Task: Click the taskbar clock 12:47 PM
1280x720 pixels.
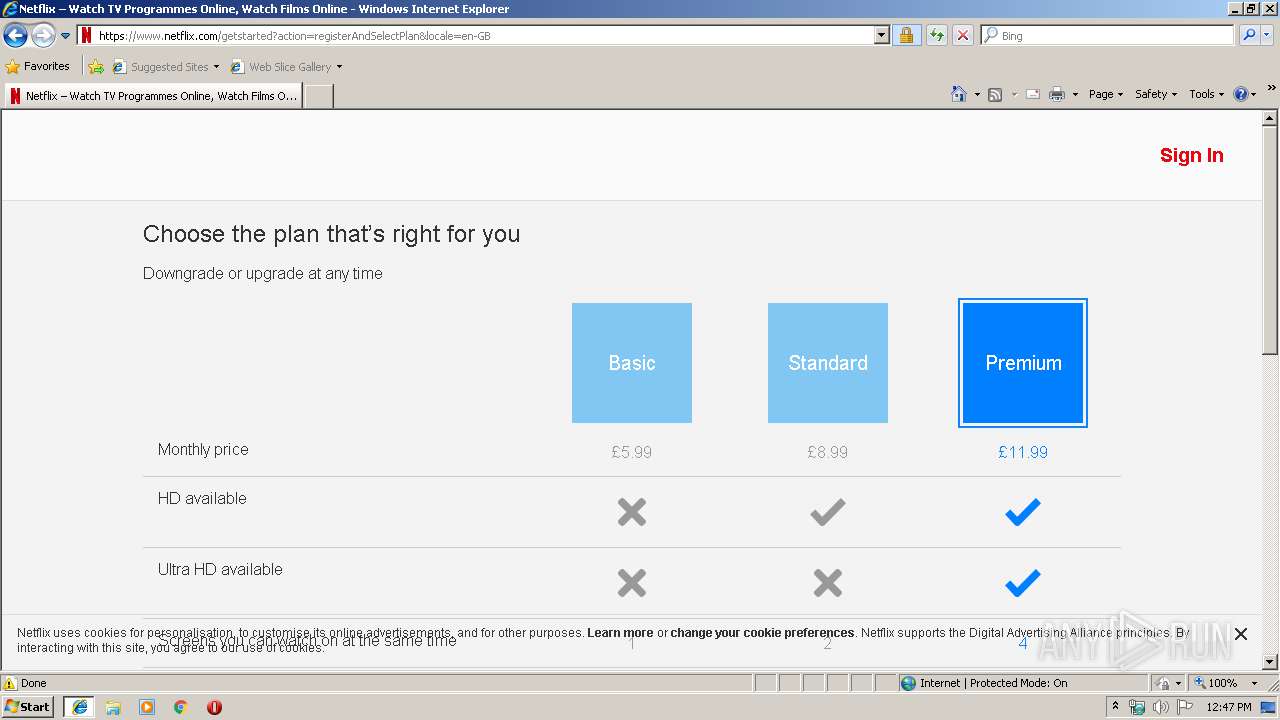Action: pos(1229,707)
